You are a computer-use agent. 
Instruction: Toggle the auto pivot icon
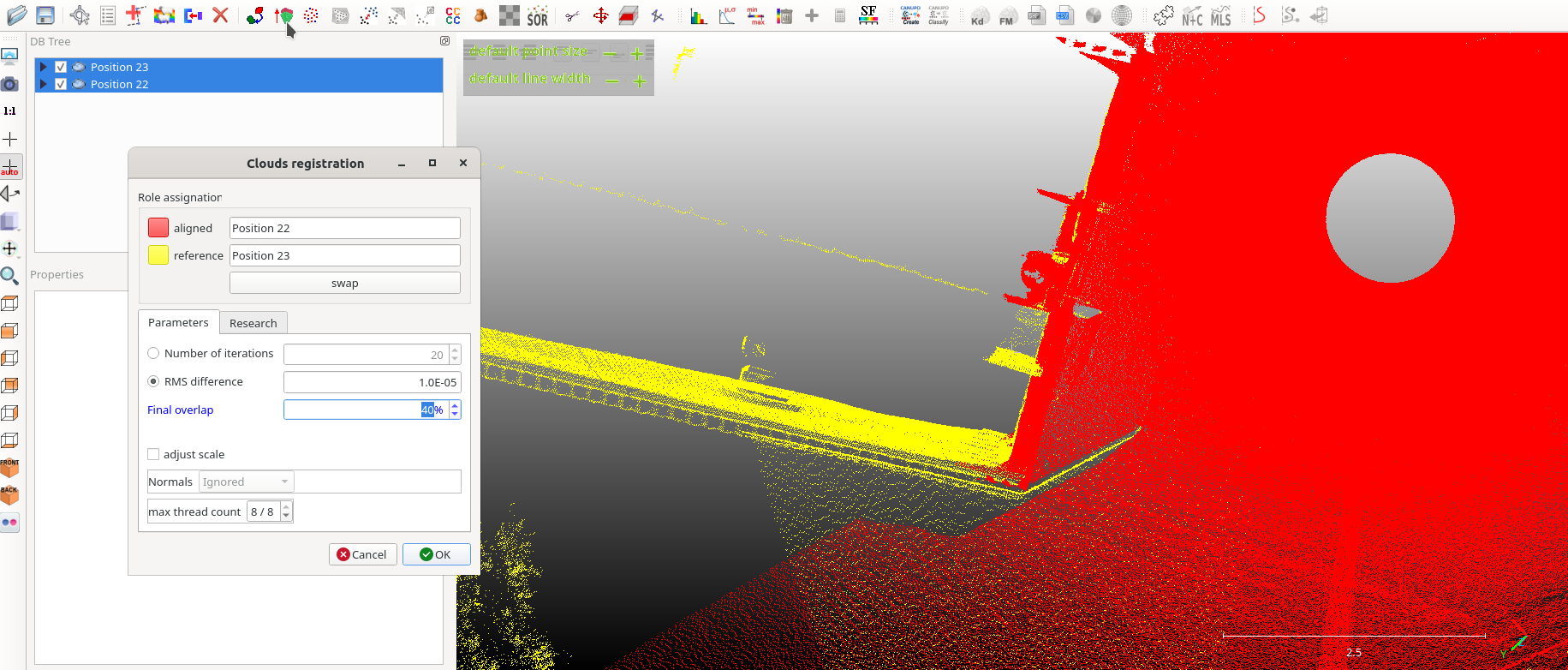click(x=9, y=166)
